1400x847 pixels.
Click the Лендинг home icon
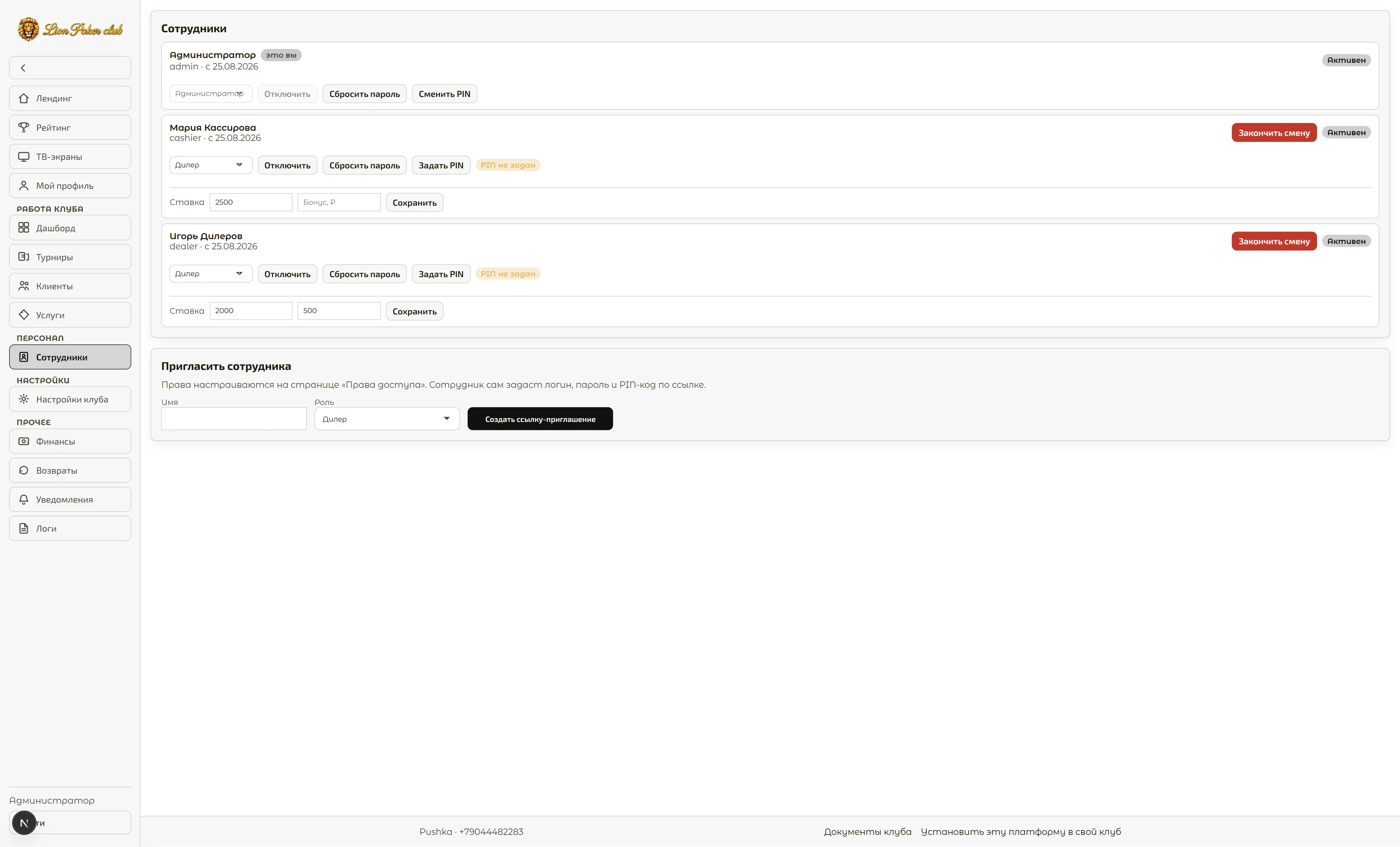coord(24,98)
